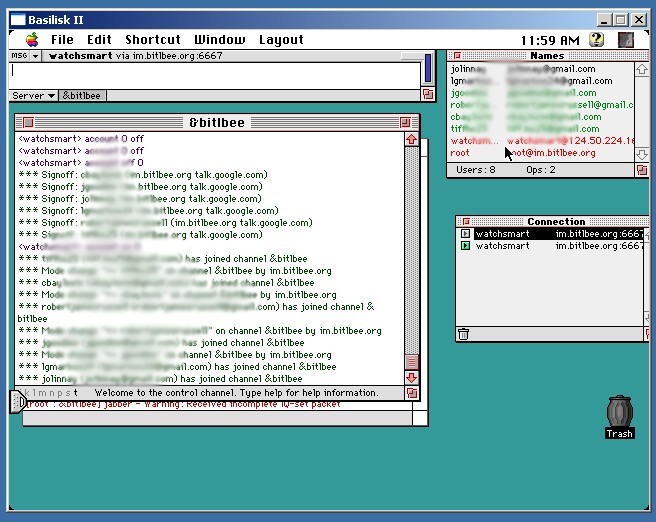Click the trash icon in Connection window
The width and height of the screenshot is (656, 522).
click(463, 334)
